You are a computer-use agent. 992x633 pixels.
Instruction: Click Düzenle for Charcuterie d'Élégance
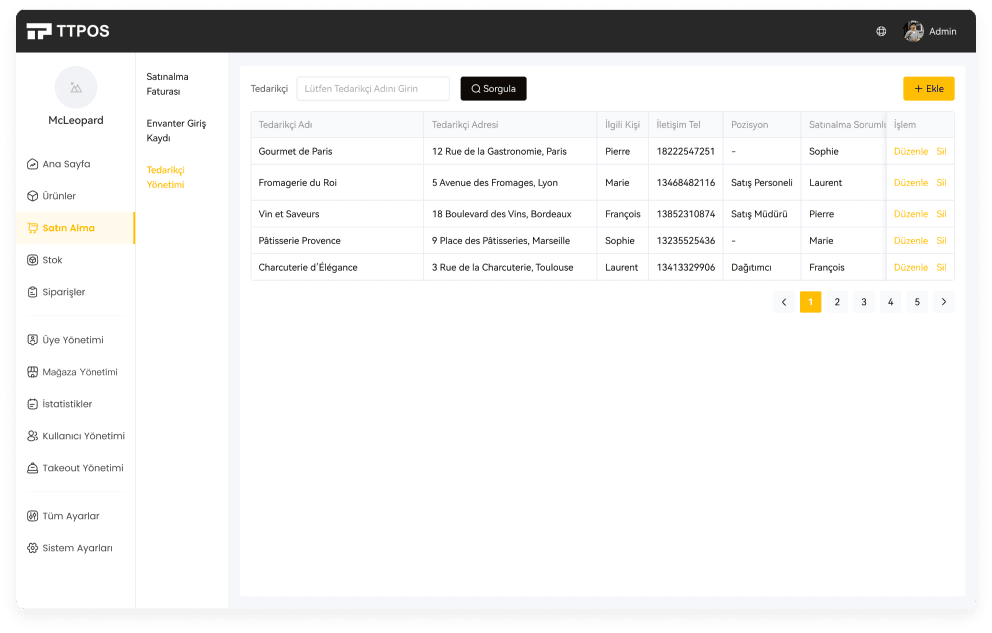(910, 267)
